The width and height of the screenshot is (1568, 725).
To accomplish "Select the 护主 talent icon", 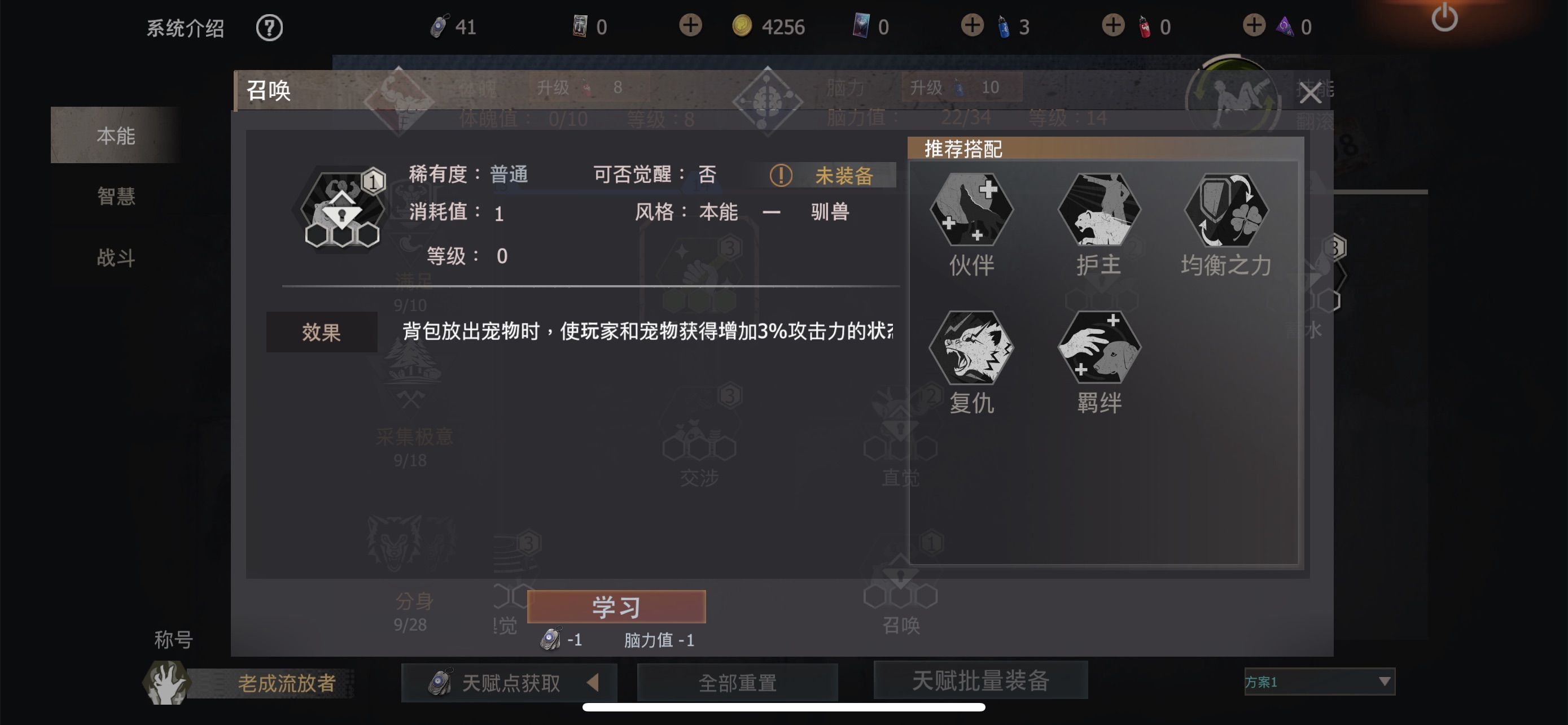I will pyautogui.click(x=1099, y=209).
